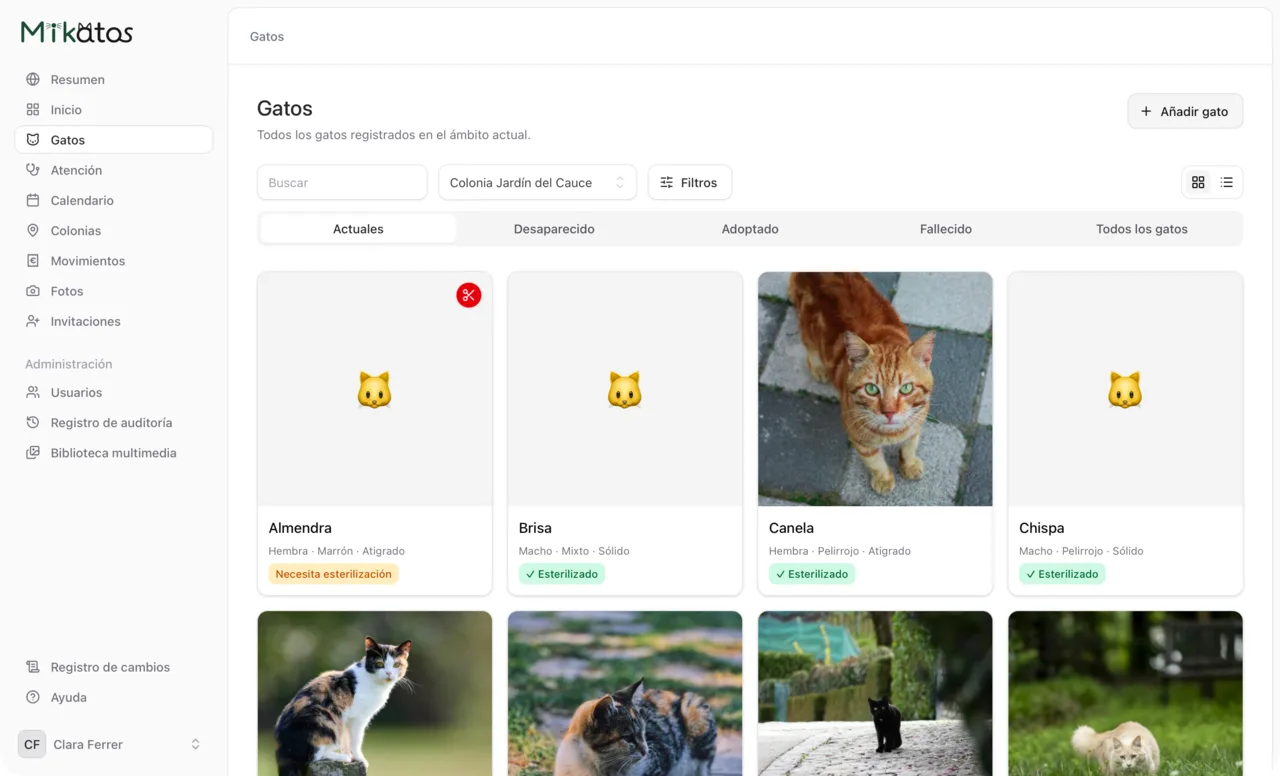1280x776 pixels.
Task: Click 'Macho · Mixto · Sólido' text
Action: tap(574, 551)
